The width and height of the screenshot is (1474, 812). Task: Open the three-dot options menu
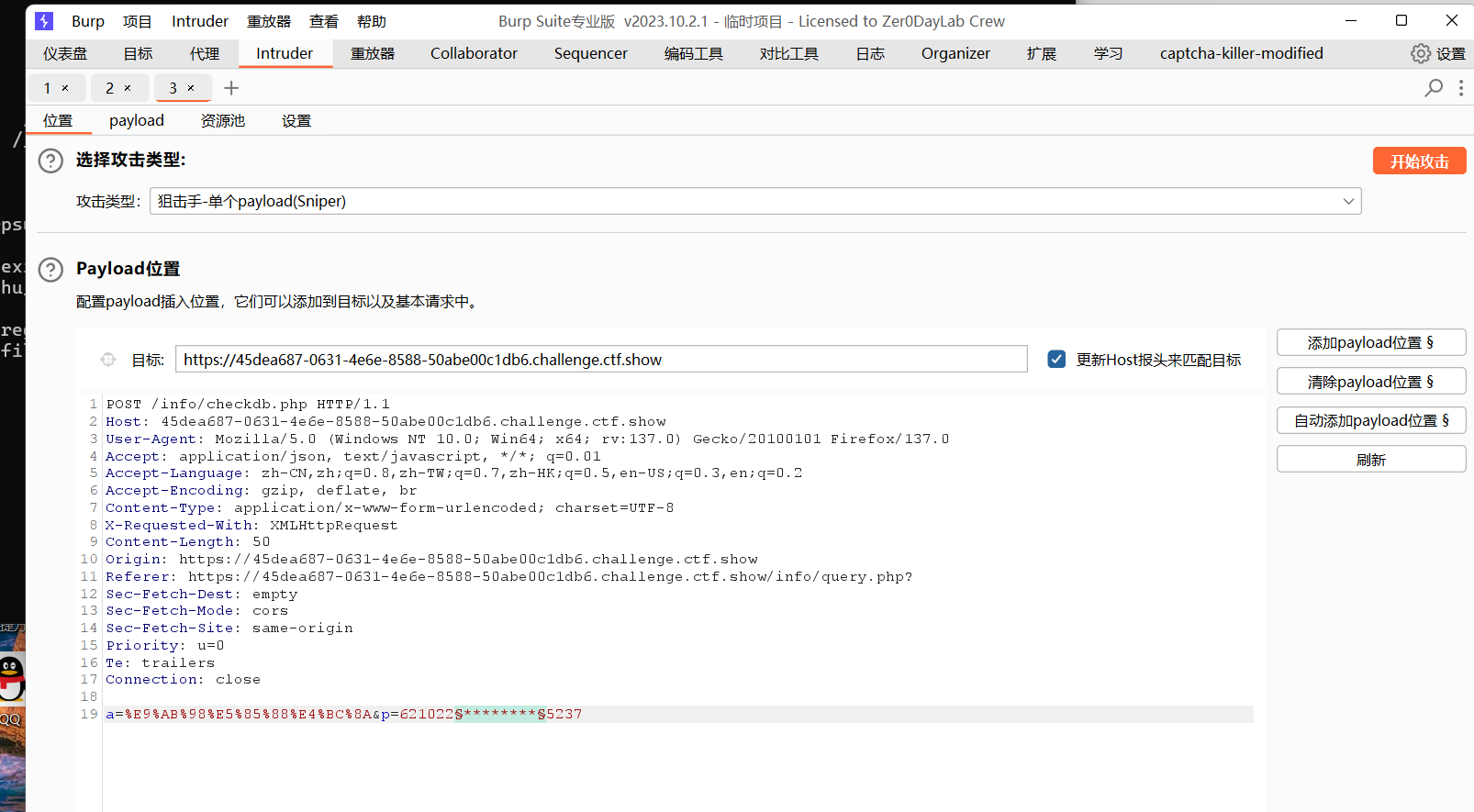click(x=1461, y=88)
